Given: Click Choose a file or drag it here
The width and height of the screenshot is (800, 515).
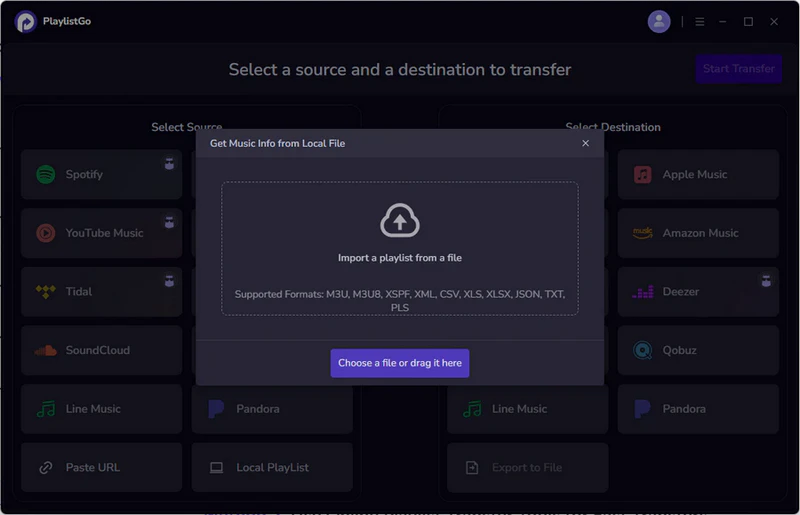Looking at the screenshot, I should (399, 363).
